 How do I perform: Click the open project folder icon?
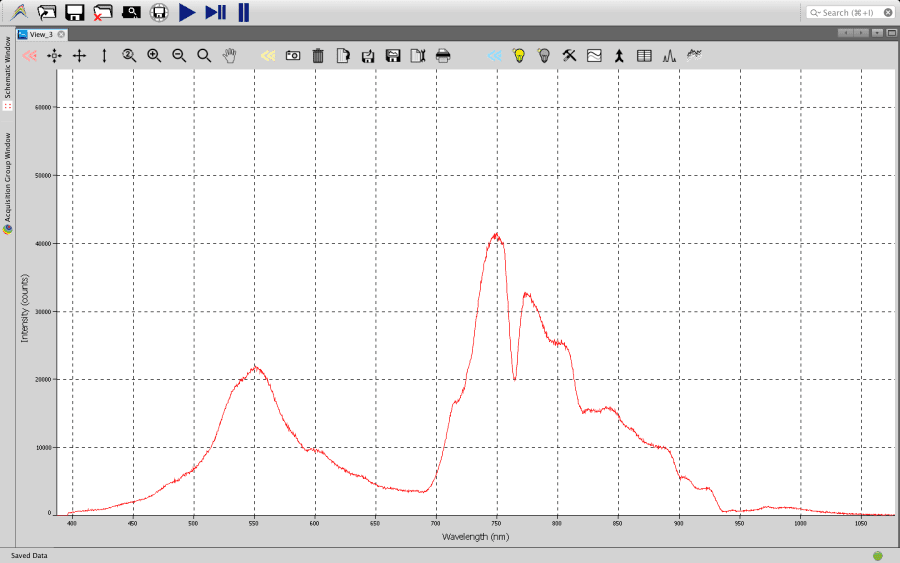[x=47, y=12]
